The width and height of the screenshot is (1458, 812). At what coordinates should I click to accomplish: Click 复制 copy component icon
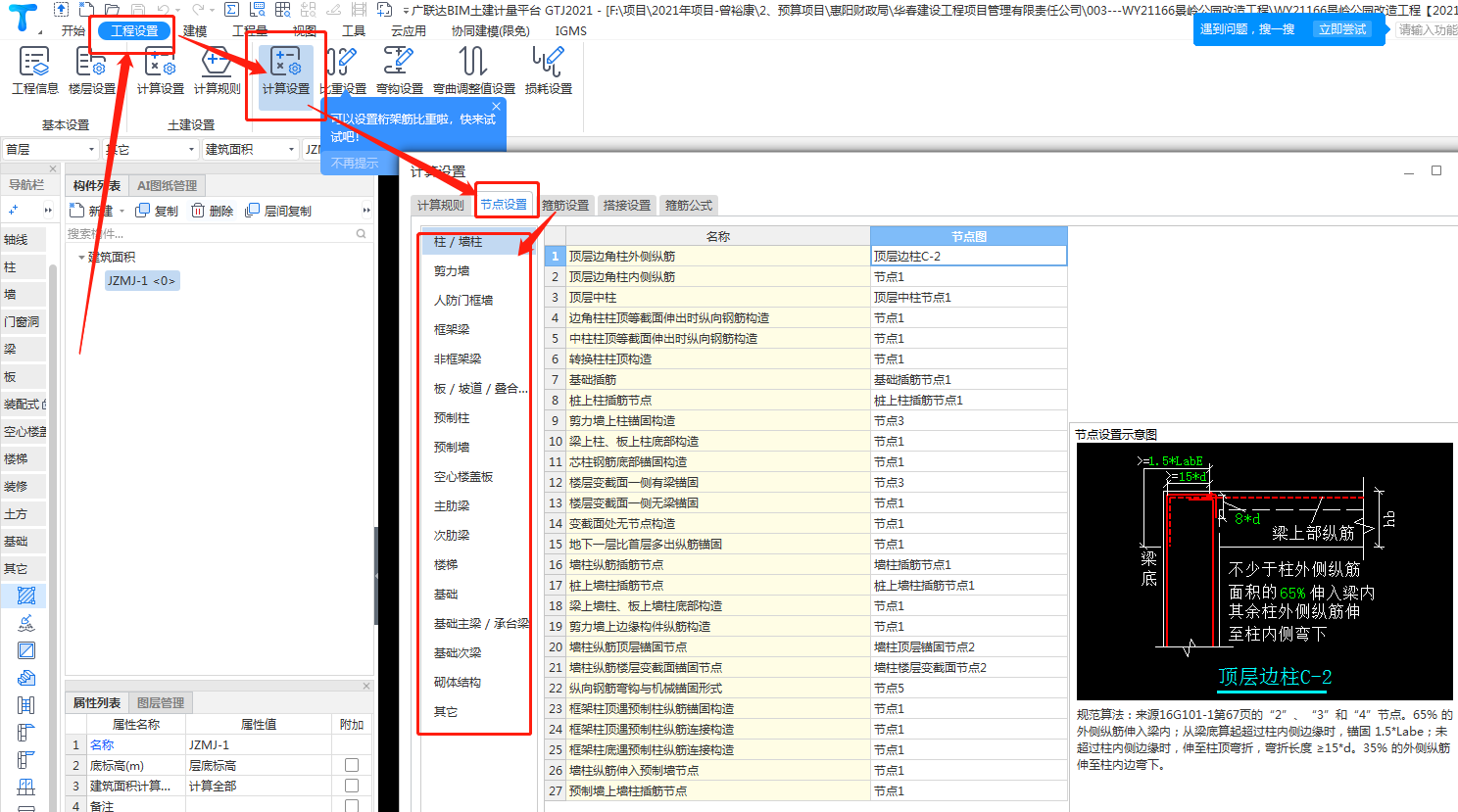pyautogui.click(x=157, y=211)
